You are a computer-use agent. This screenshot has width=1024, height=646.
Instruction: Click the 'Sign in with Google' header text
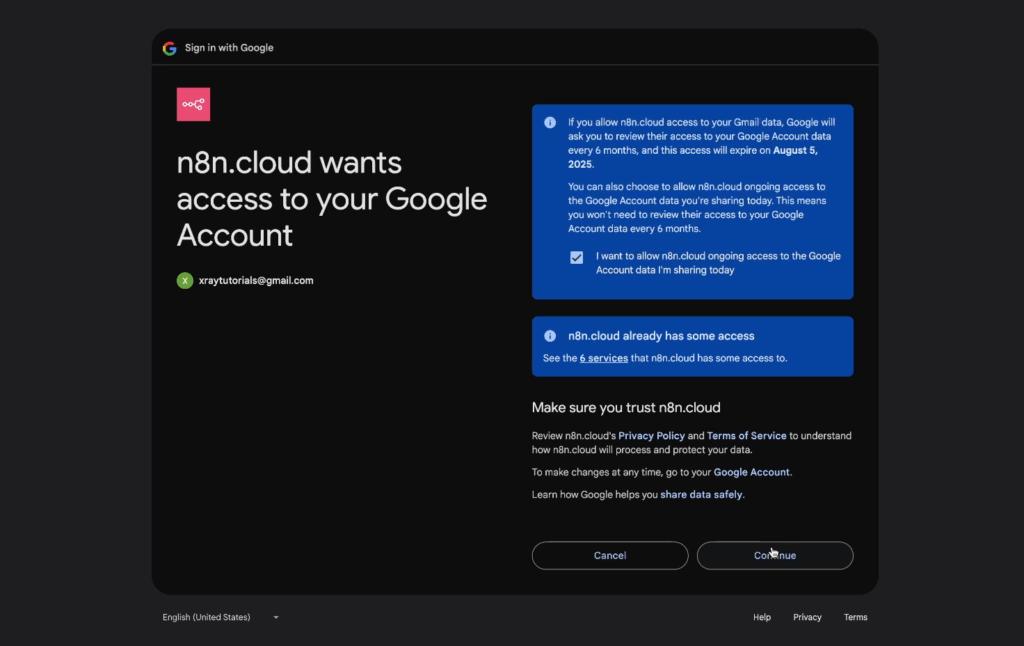click(229, 48)
